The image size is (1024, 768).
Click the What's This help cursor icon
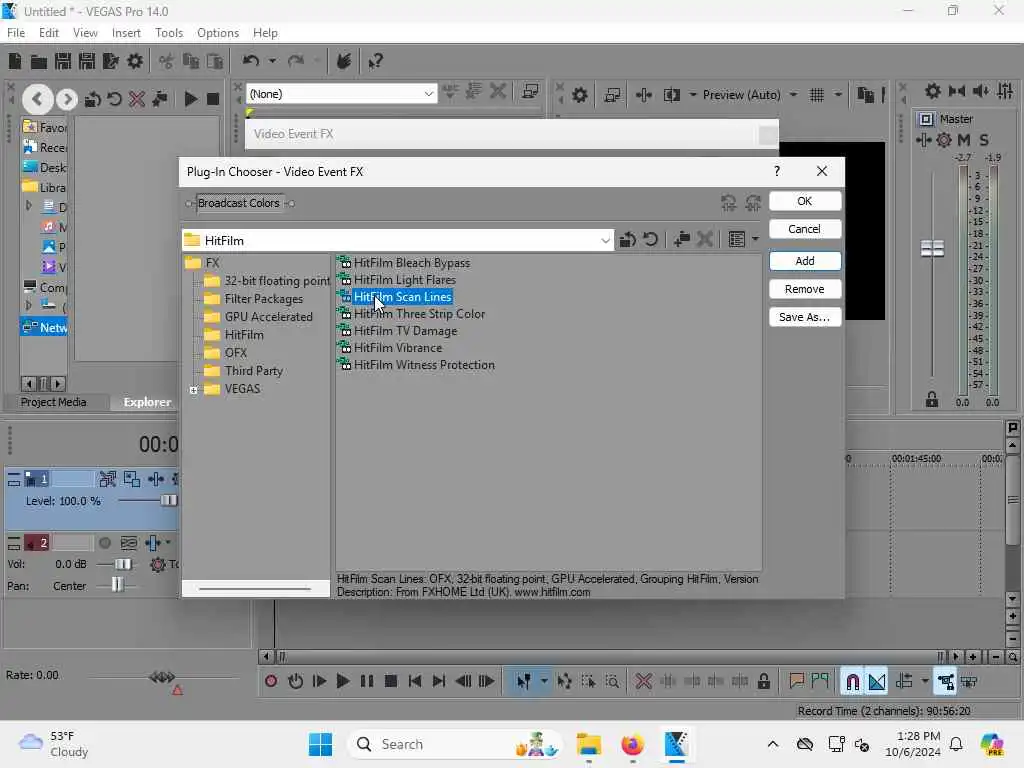point(375,61)
